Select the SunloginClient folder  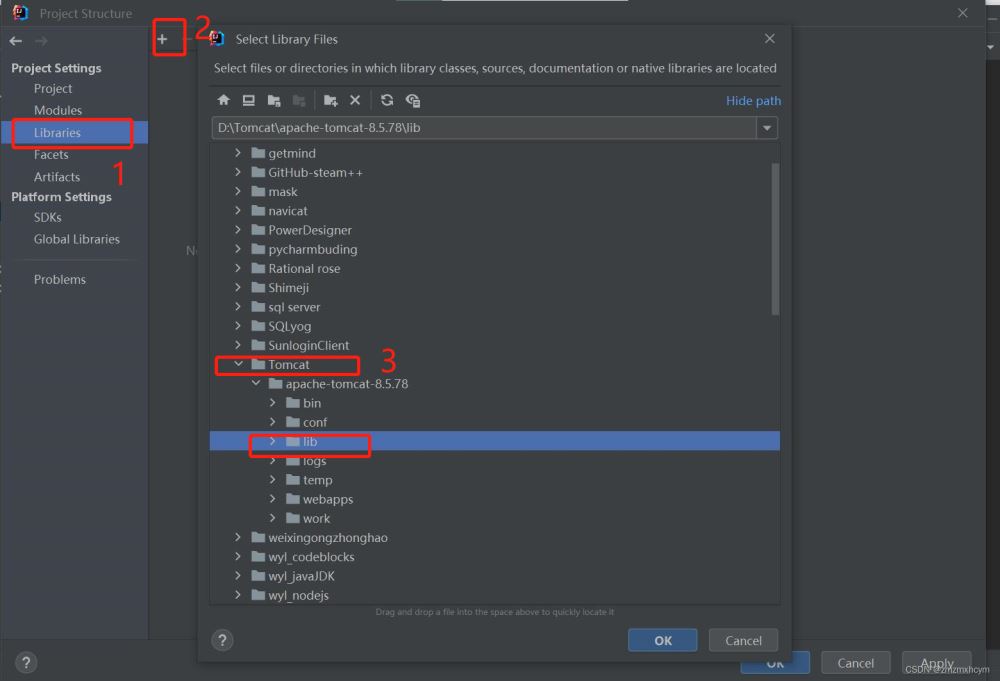309,345
